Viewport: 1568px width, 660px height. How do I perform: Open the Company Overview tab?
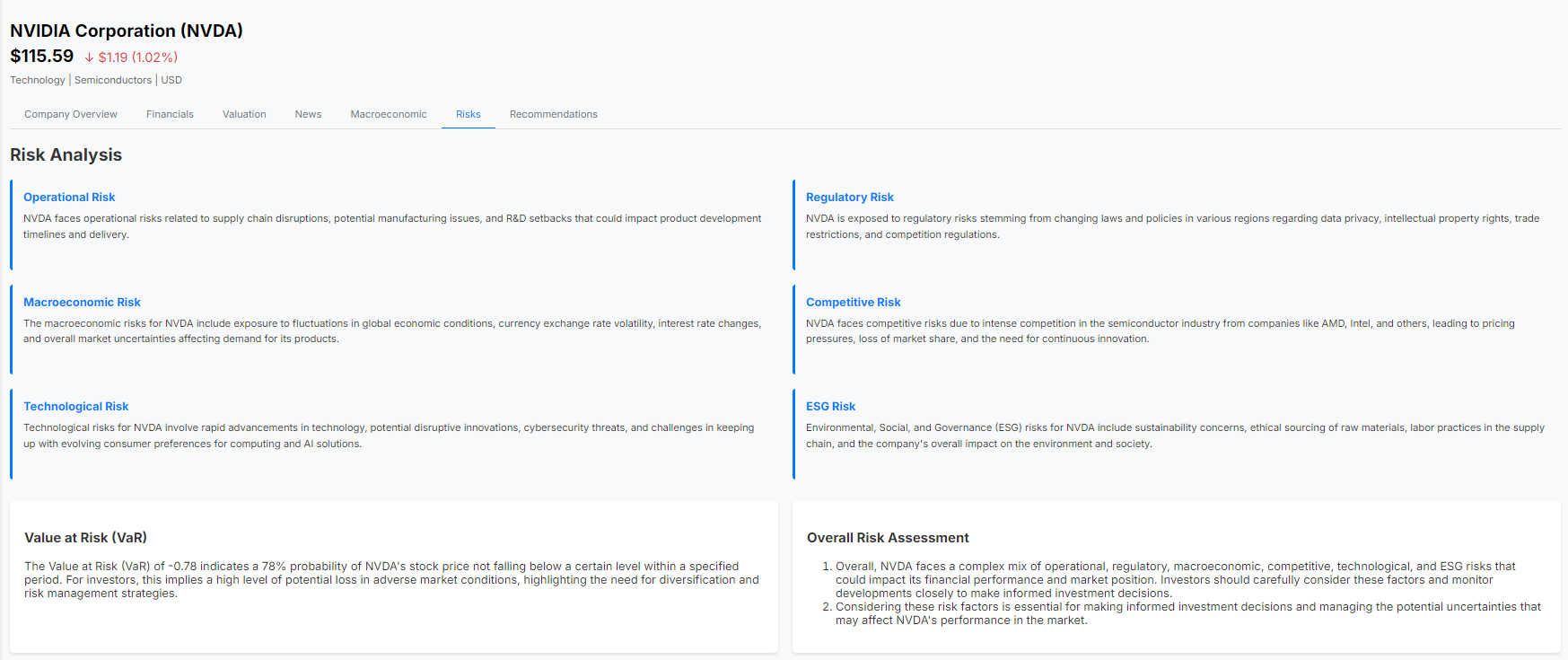coord(71,114)
